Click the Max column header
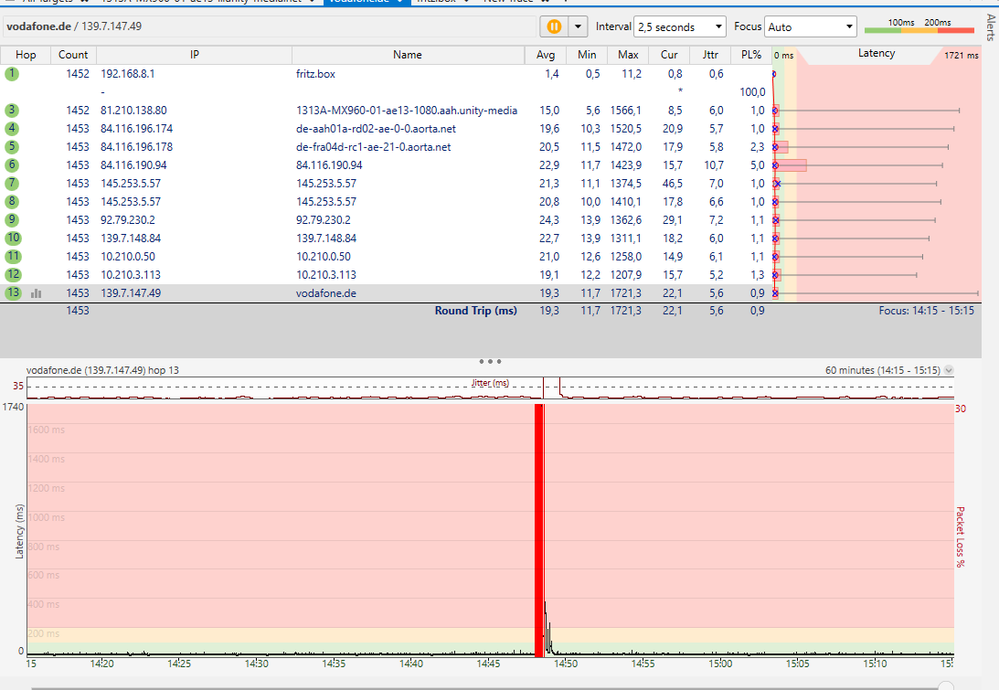This screenshot has height=690, width=999. (x=628, y=55)
